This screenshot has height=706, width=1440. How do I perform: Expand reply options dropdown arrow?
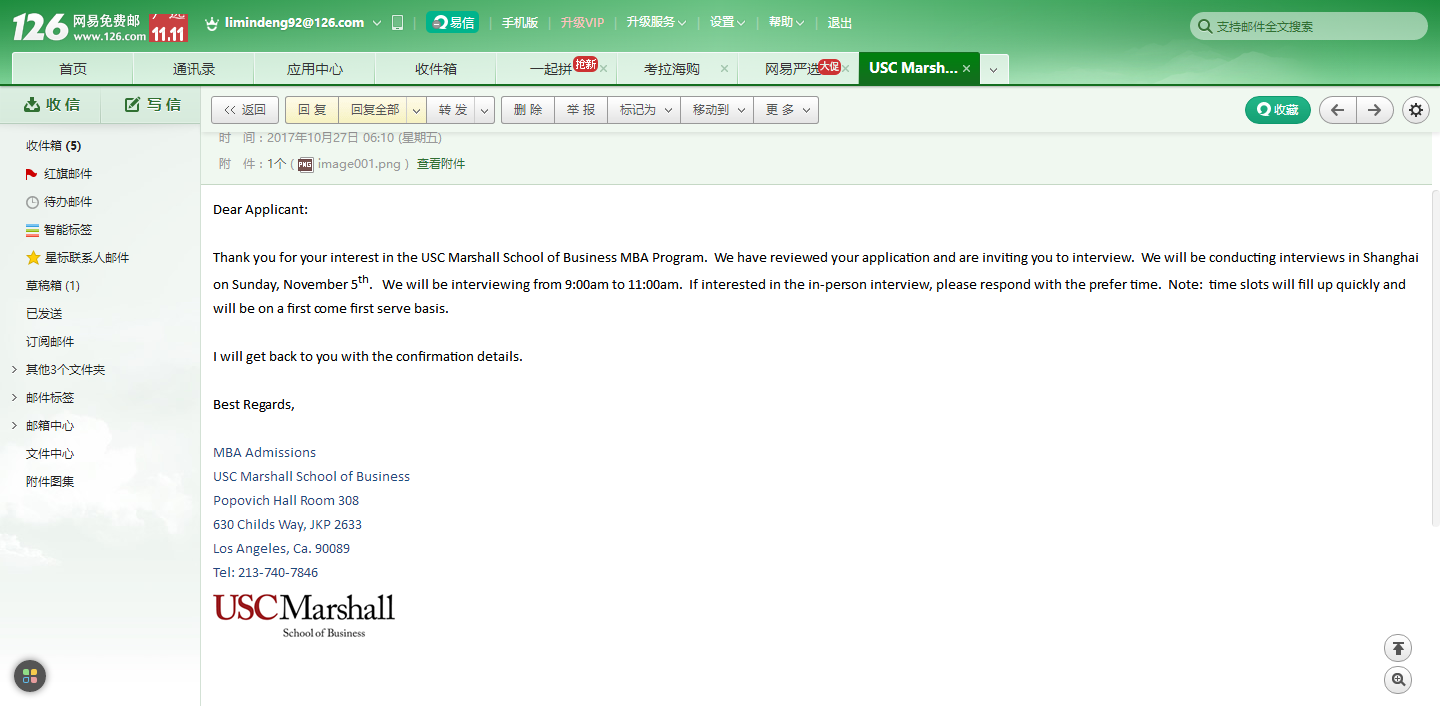click(x=416, y=110)
